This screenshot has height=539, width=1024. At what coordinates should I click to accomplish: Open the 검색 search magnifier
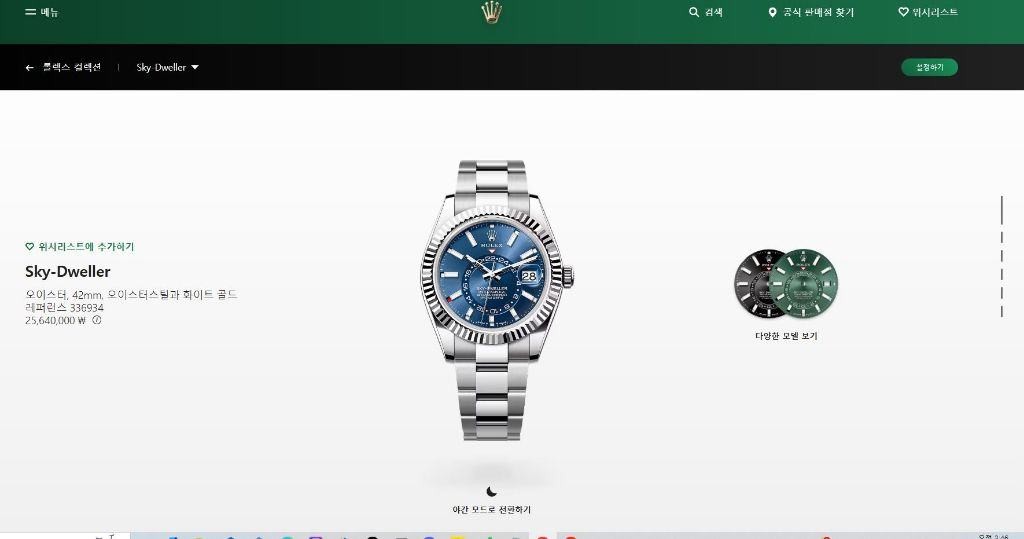(x=705, y=12)
